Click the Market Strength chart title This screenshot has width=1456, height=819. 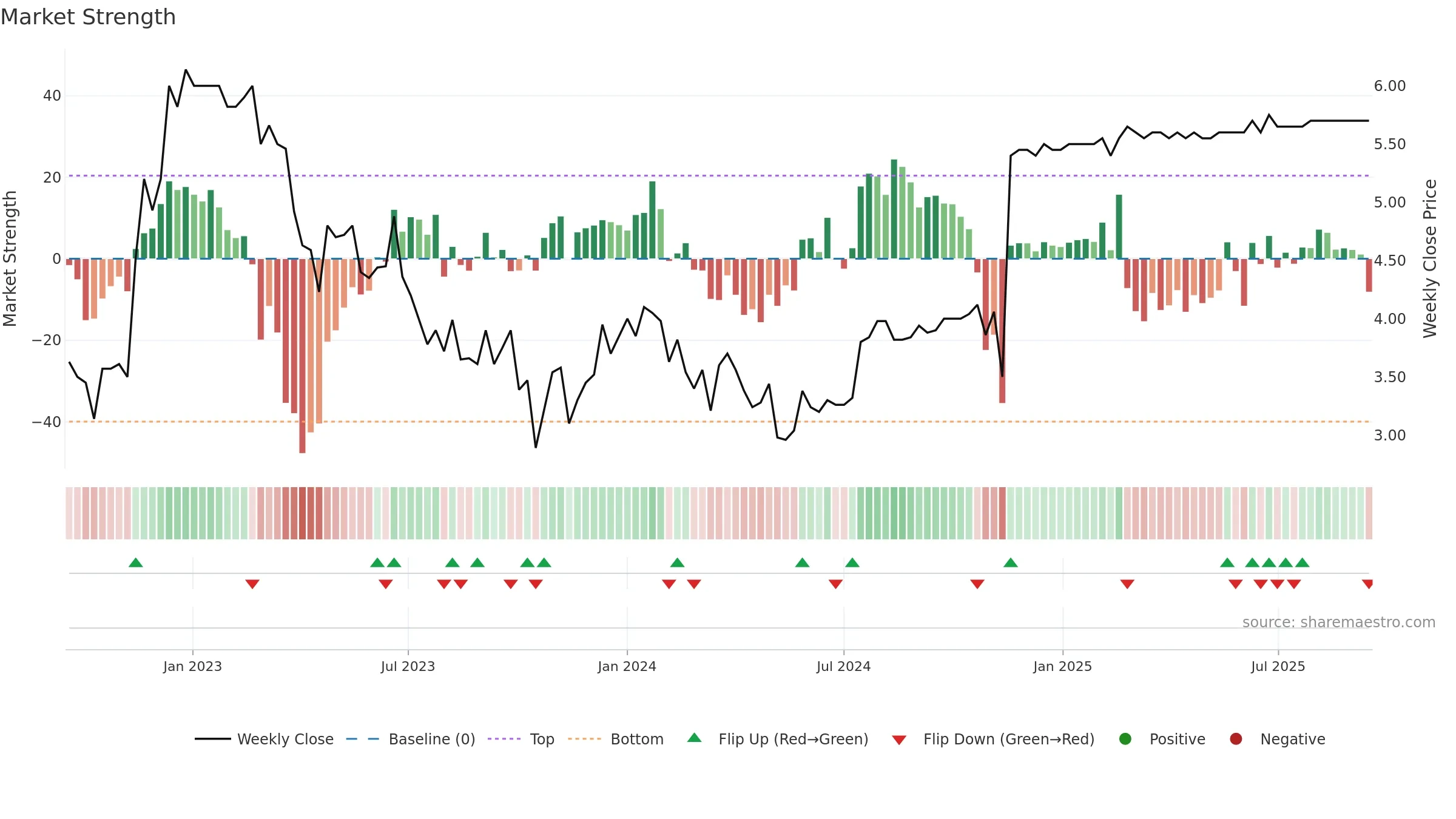pos(89,17)
